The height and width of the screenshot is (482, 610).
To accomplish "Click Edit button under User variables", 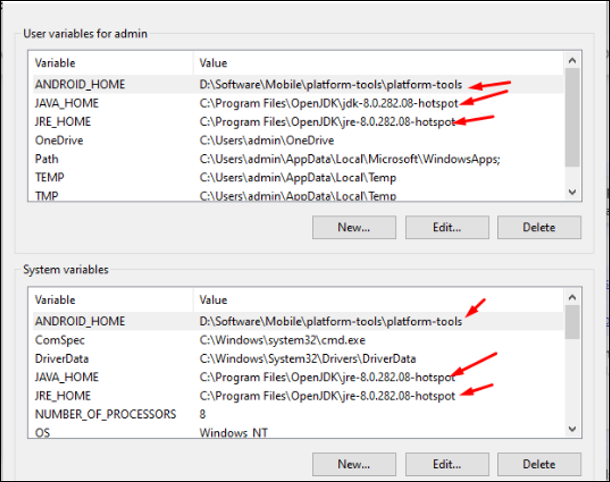I will click(x=447, y=227).
